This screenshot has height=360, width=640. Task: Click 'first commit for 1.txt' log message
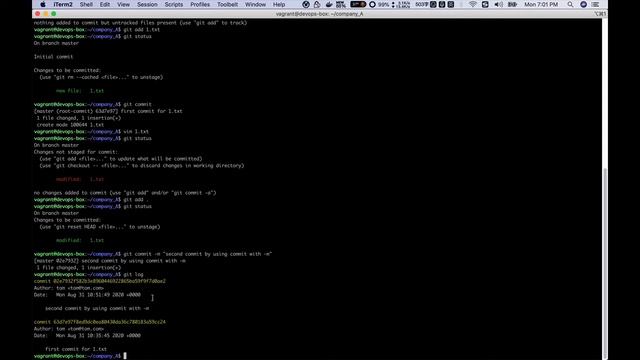pos(76,349)
